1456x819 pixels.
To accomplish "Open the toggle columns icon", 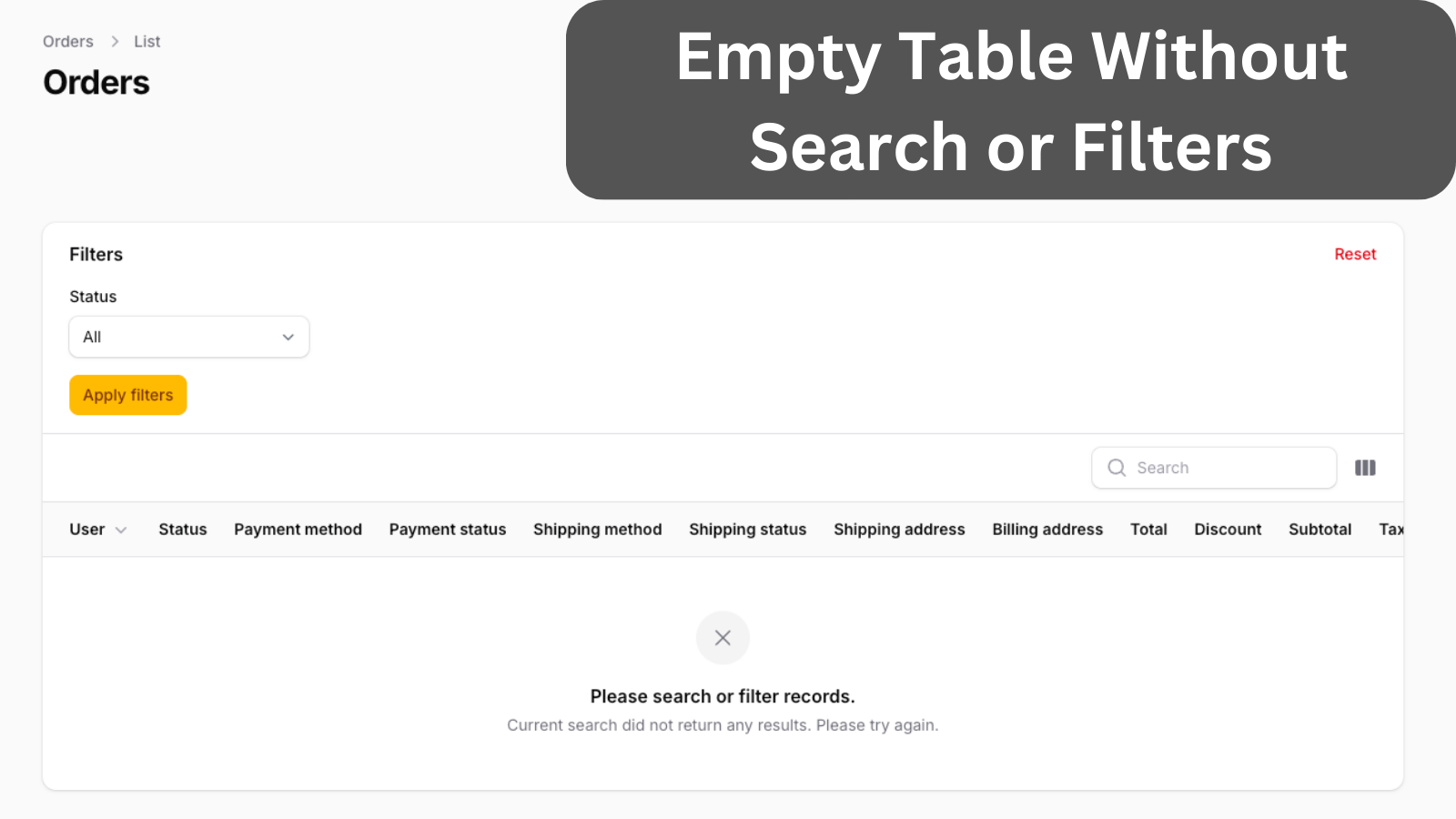I will [1365, 468].
